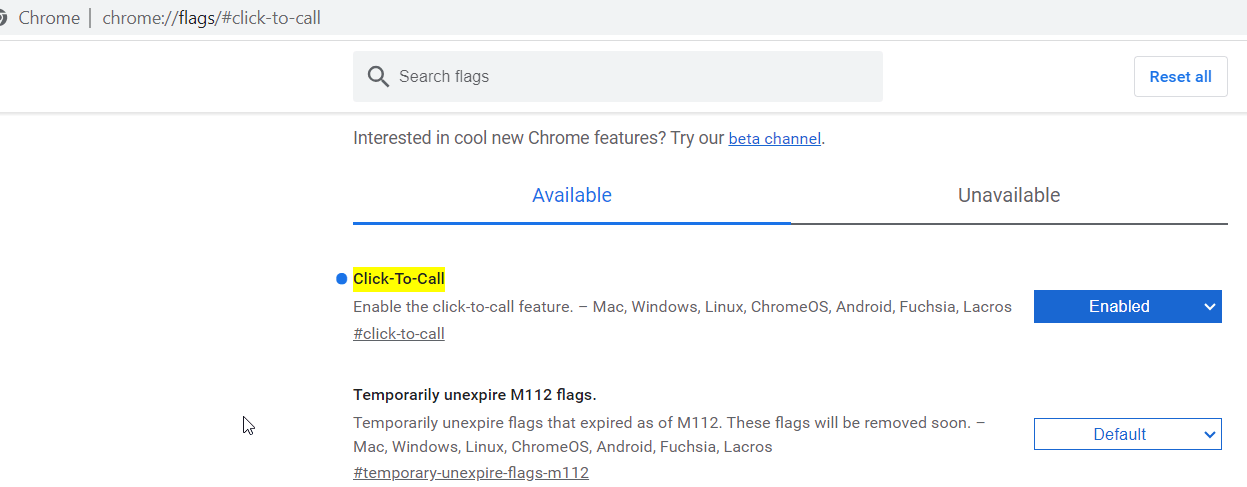Viewport: 1247px width, 487px height.
Task: Click the chrome://flags URL in the address bar
Action: pyautogui.click(x=211, y=18)
